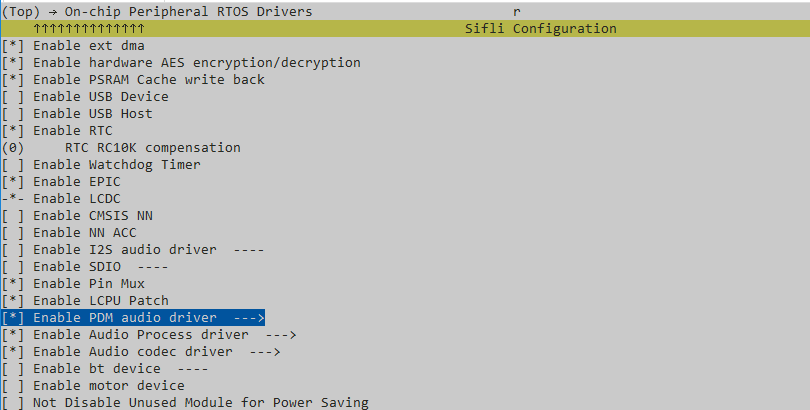Viewport: 810px width, 410px height.
Task: Click the (Top) breadcrumb path item
Action: [20, 12]
